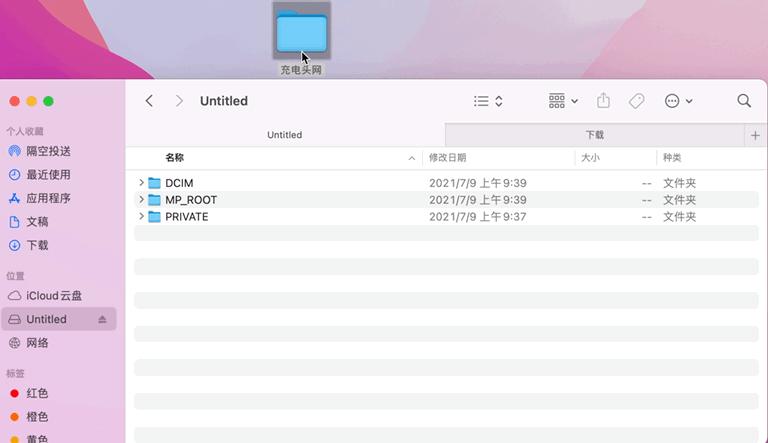Screen dimensions: 768x443
Task: Click the globe icon beside 网络
Action: pos(15,343)
